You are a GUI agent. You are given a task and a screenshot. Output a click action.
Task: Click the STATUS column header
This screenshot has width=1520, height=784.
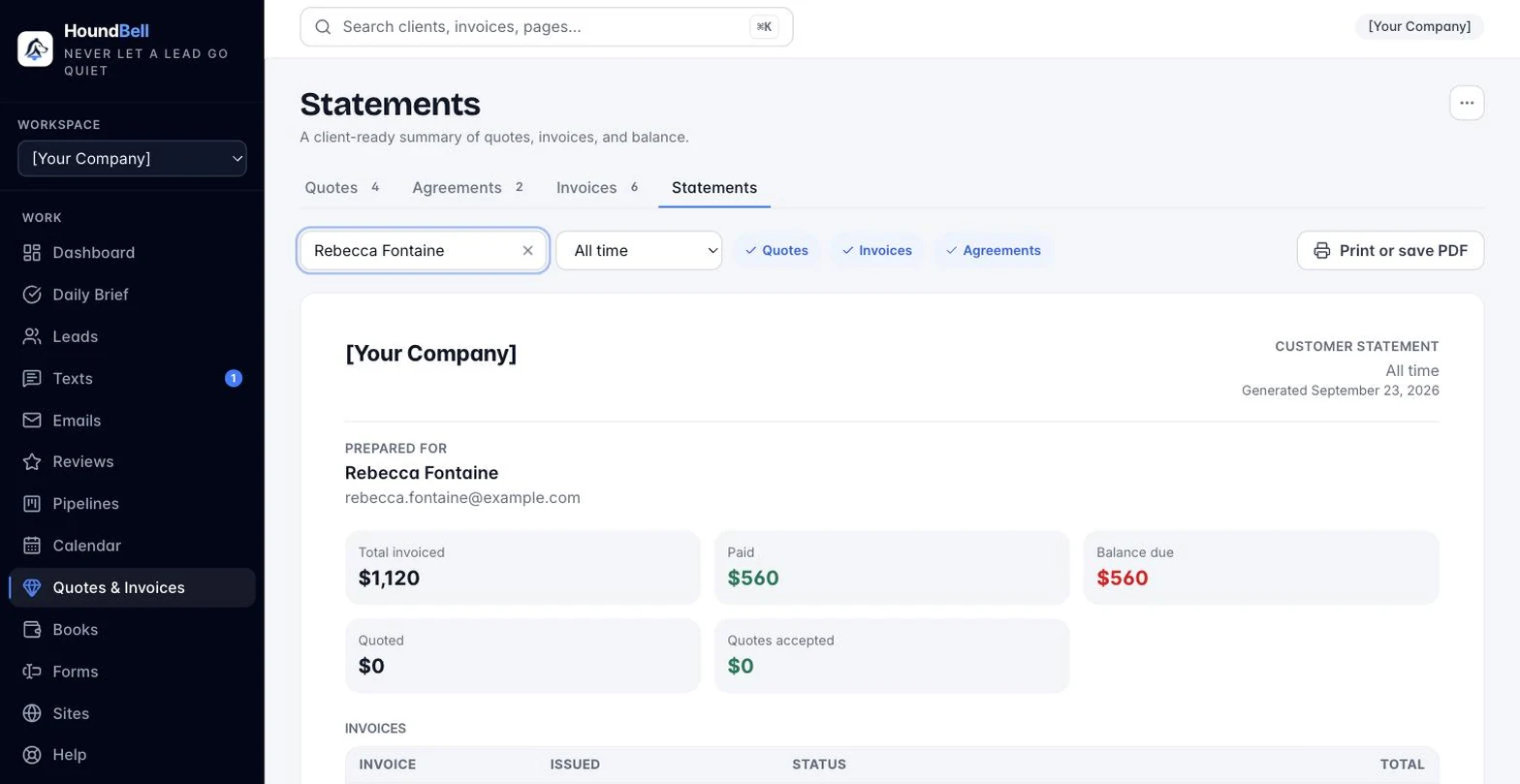pos(819,765)
